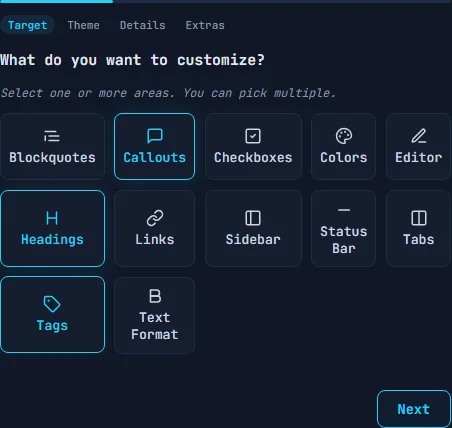Click the Next button
452x428 pixels.
coord(414,409)
